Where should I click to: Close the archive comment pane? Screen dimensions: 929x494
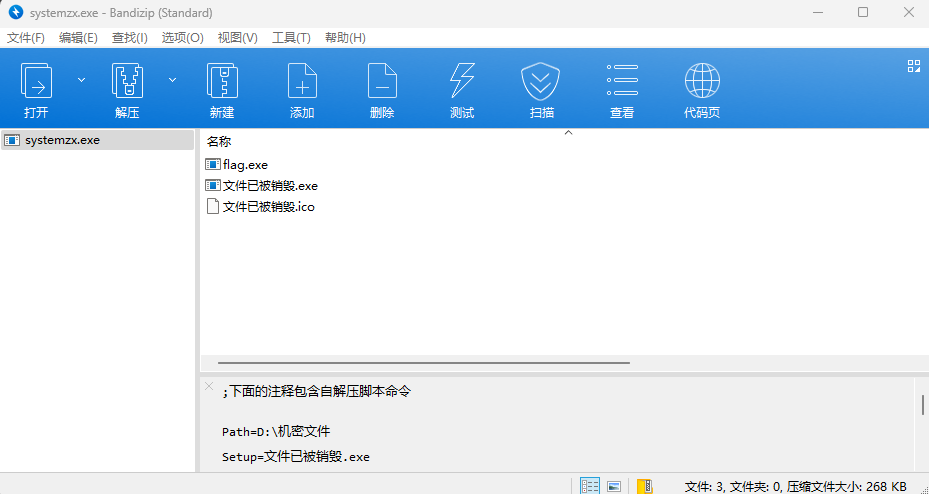pos(209,386)
